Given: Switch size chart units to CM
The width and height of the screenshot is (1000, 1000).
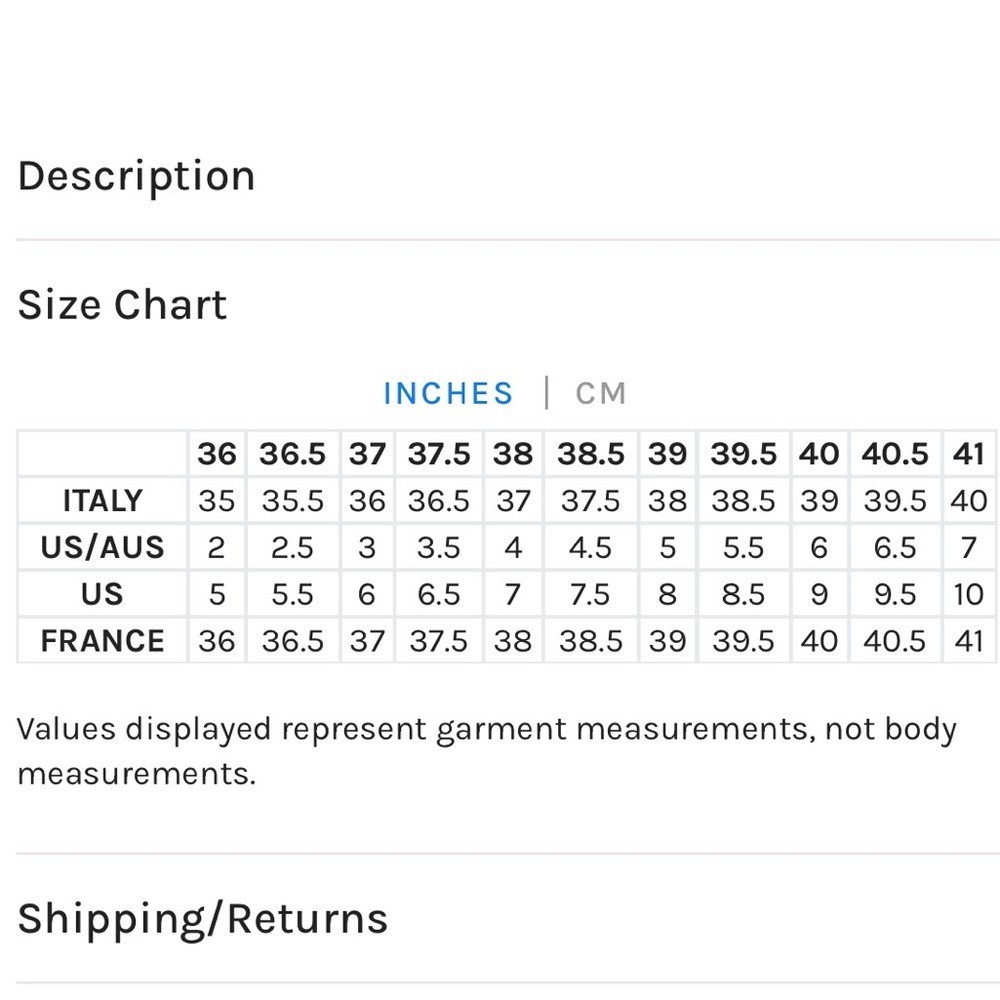Looking at the screenshot, I should pyautogui.click(x=601, y=393).
